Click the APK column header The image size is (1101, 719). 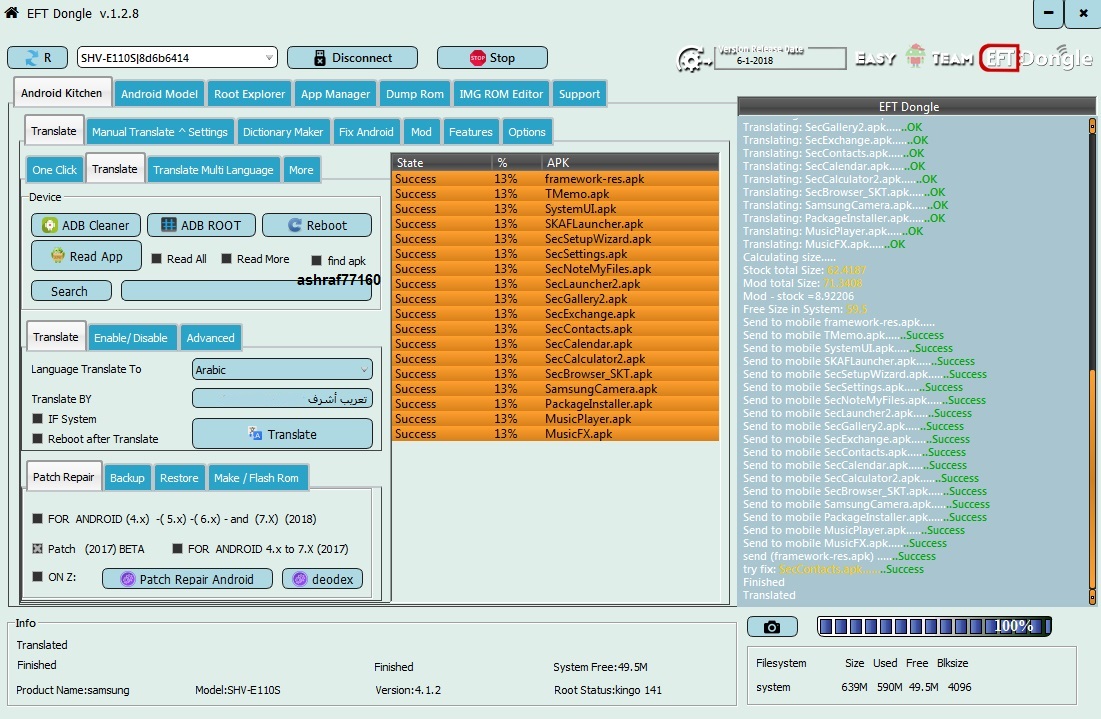[631, 162]
